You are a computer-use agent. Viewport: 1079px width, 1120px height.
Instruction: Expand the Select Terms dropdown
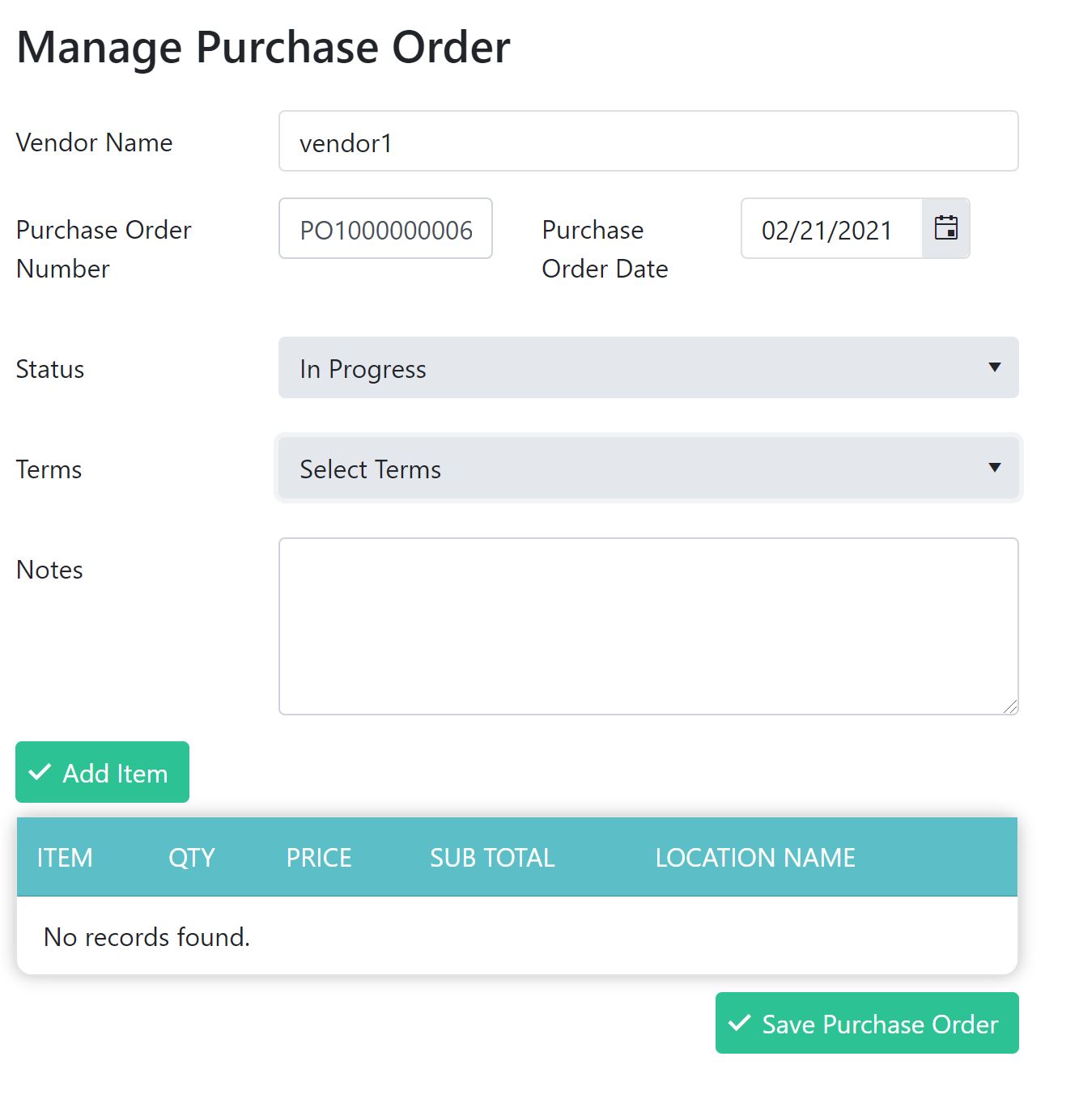[x=648, y=469]
